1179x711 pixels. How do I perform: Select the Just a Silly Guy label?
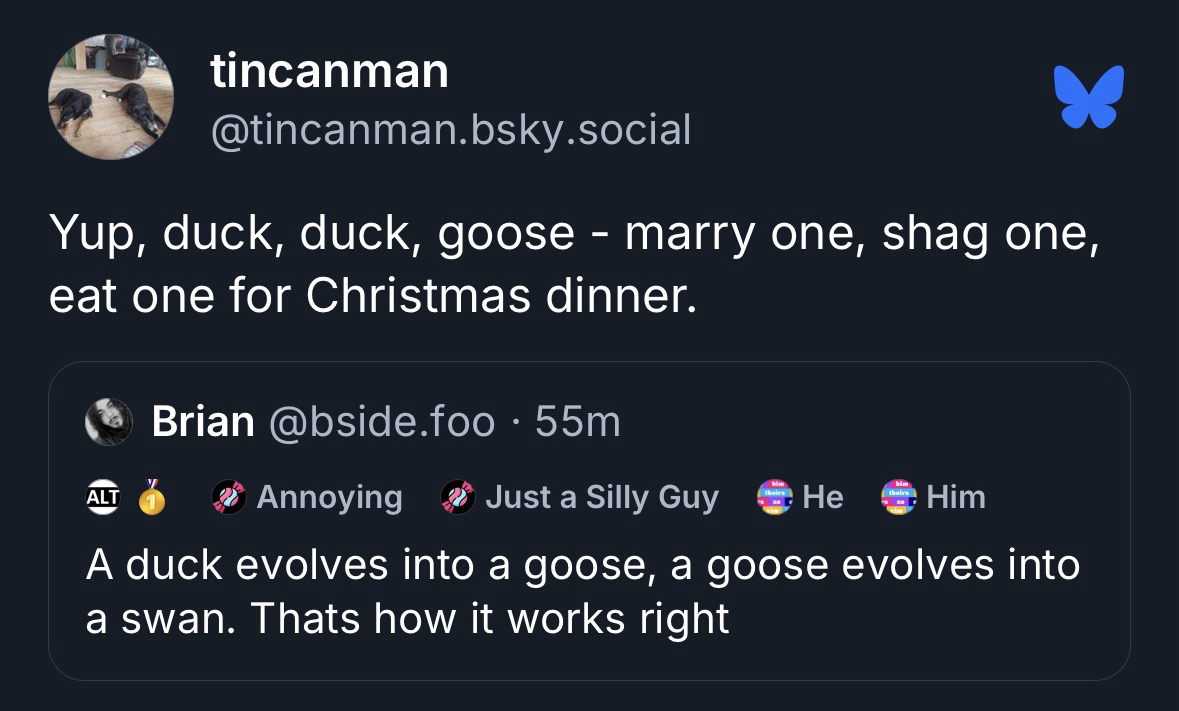pyautogui.click(x=601, y=497)
